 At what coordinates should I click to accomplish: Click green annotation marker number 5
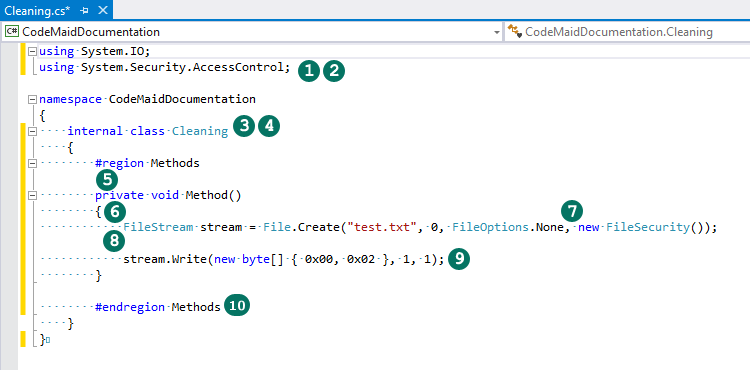(x=107, y=180)
